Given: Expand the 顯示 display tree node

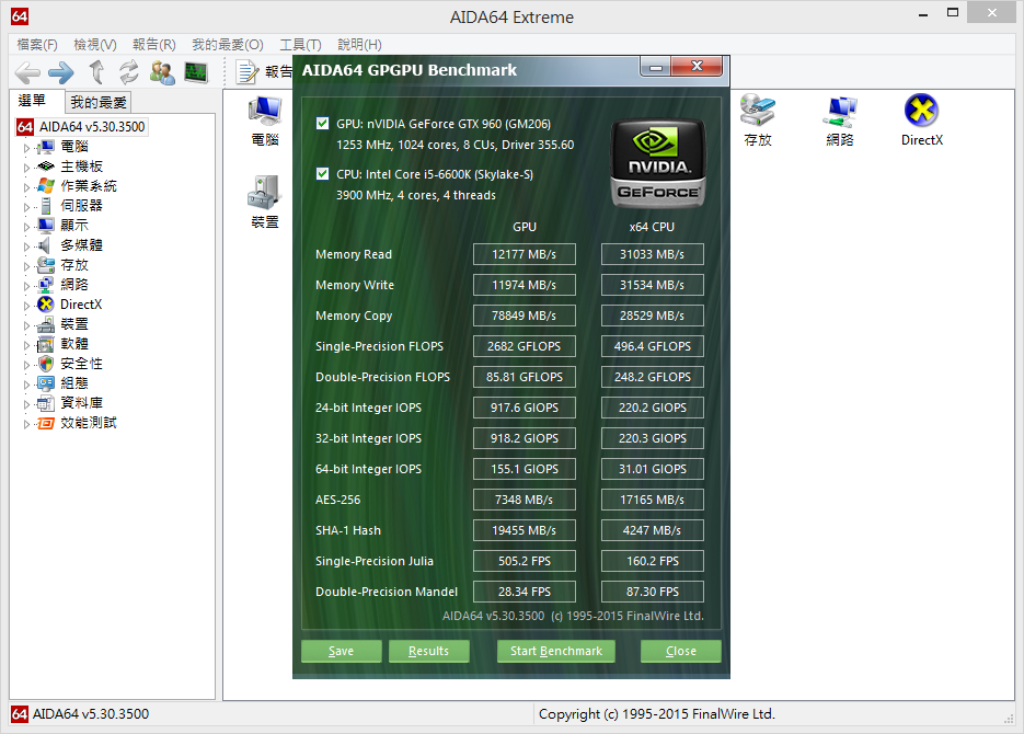Looking at the screenshot, I should click(27, 227).
